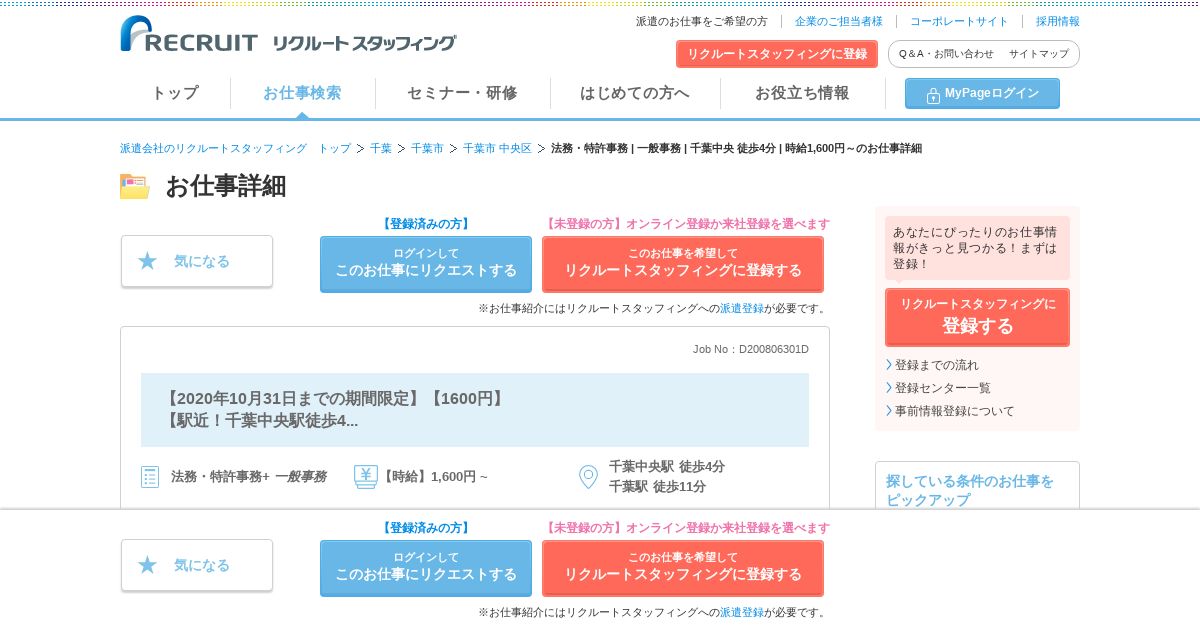Viewport: 1200px width, 630px height.
Task: Open the はじめての方へ navigation tab
Action: (x=635, y=93)
